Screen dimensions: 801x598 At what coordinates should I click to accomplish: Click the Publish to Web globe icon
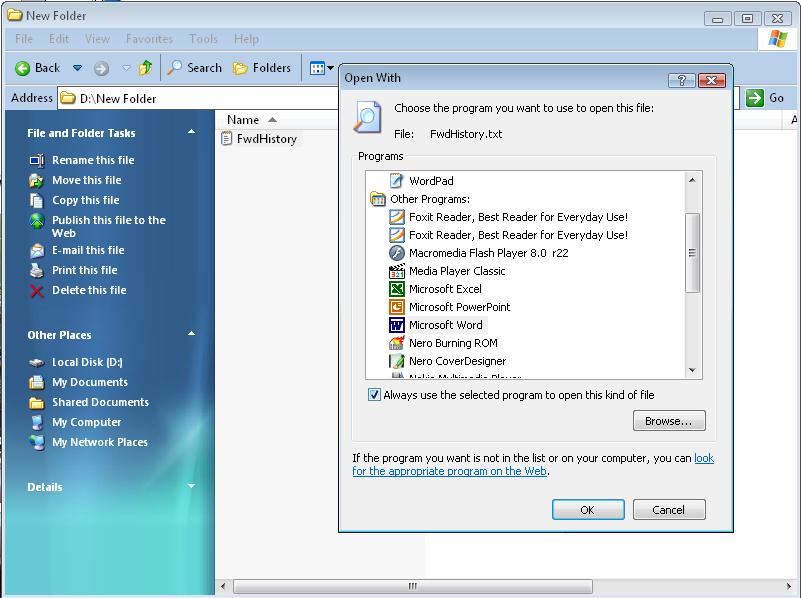pos(37,221)
